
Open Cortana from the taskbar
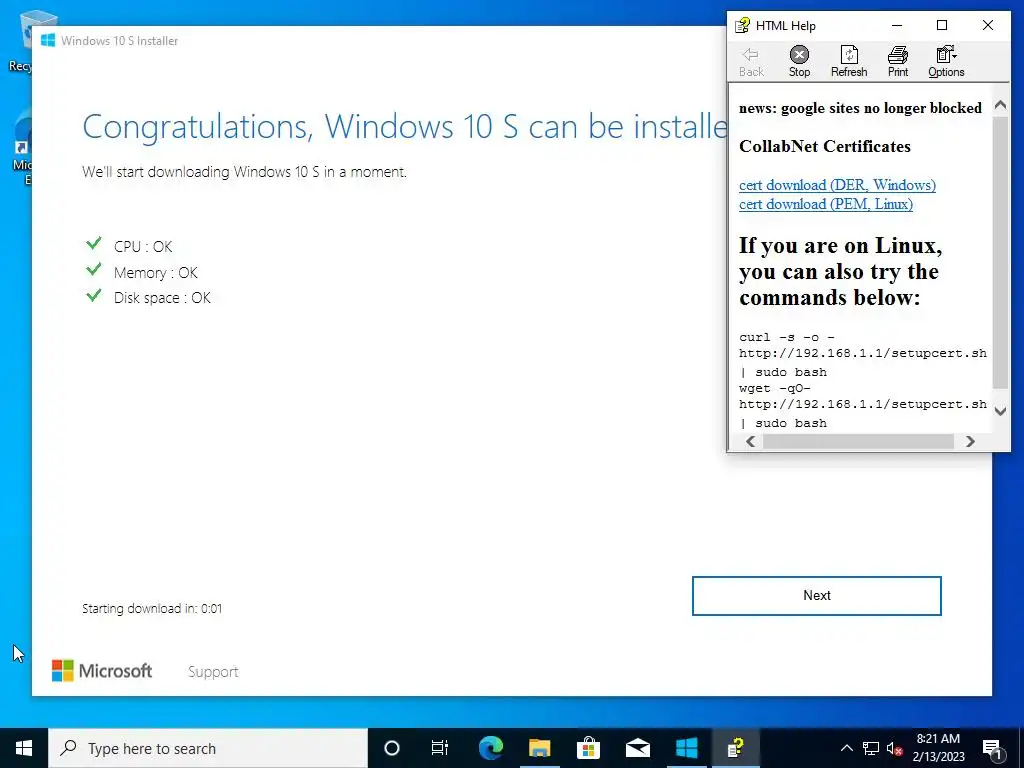coord(391,748)
